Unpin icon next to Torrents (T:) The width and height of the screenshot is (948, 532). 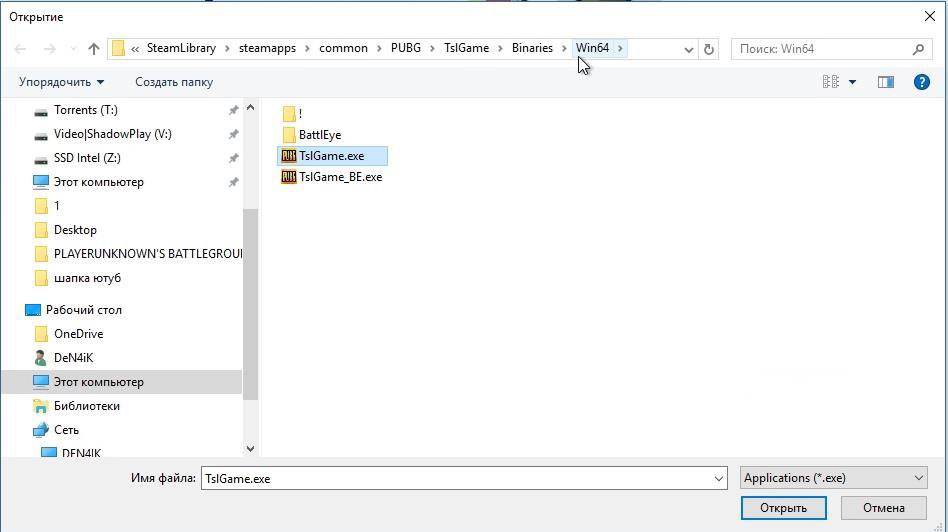pyautogui.click(x=233, y=110)
